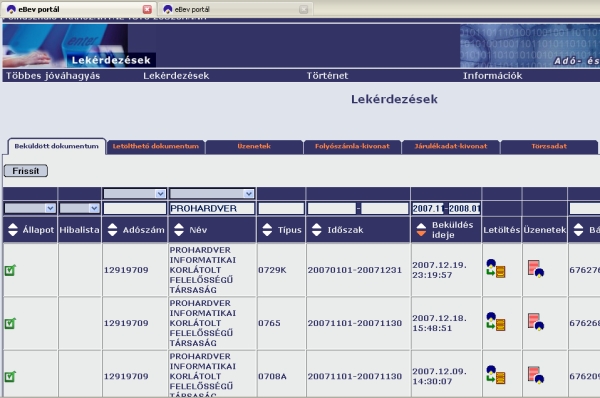Open messages icon for the 0729K row

point(536,268)
